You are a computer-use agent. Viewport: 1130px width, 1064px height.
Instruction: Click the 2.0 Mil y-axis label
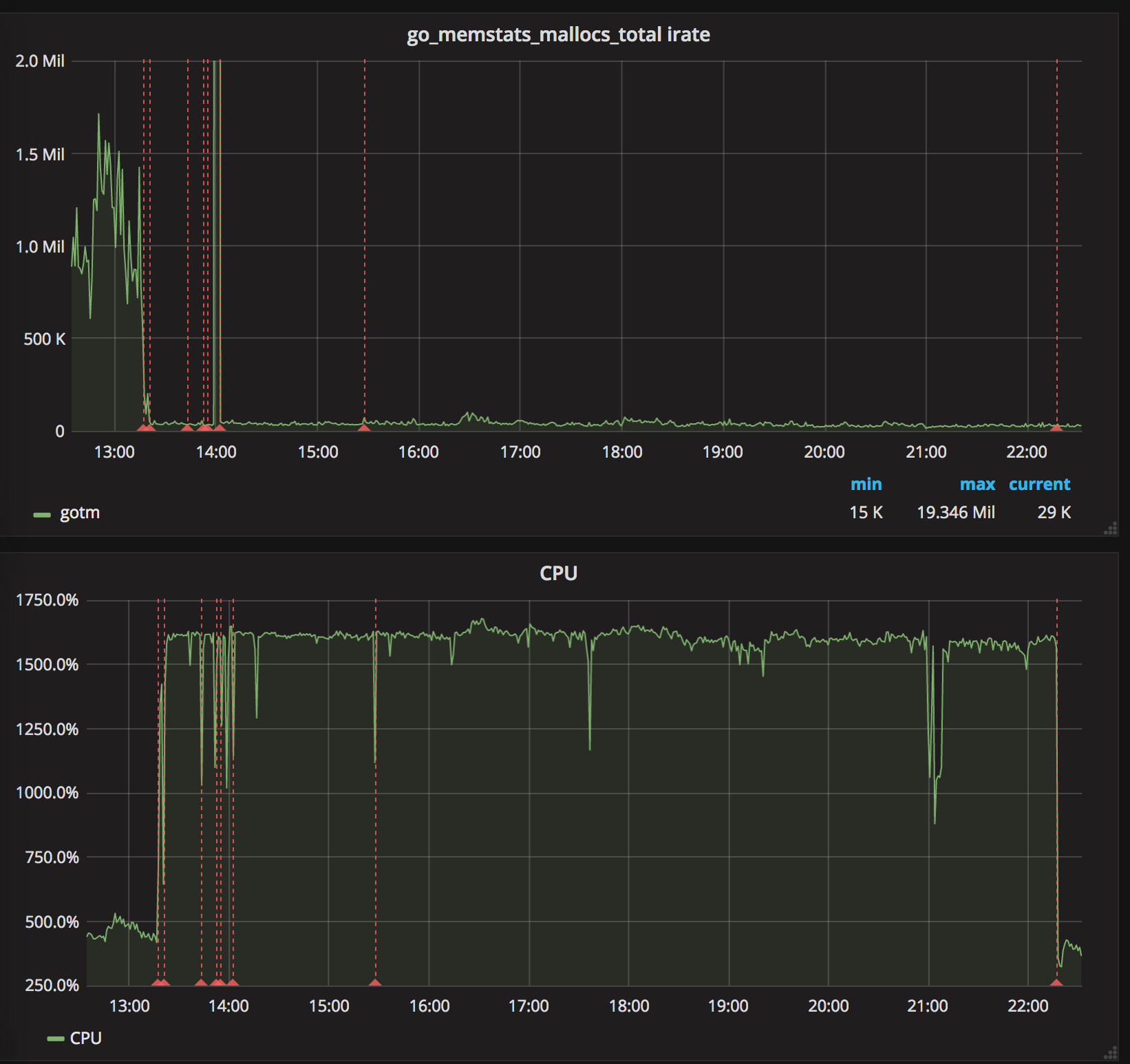41,61
